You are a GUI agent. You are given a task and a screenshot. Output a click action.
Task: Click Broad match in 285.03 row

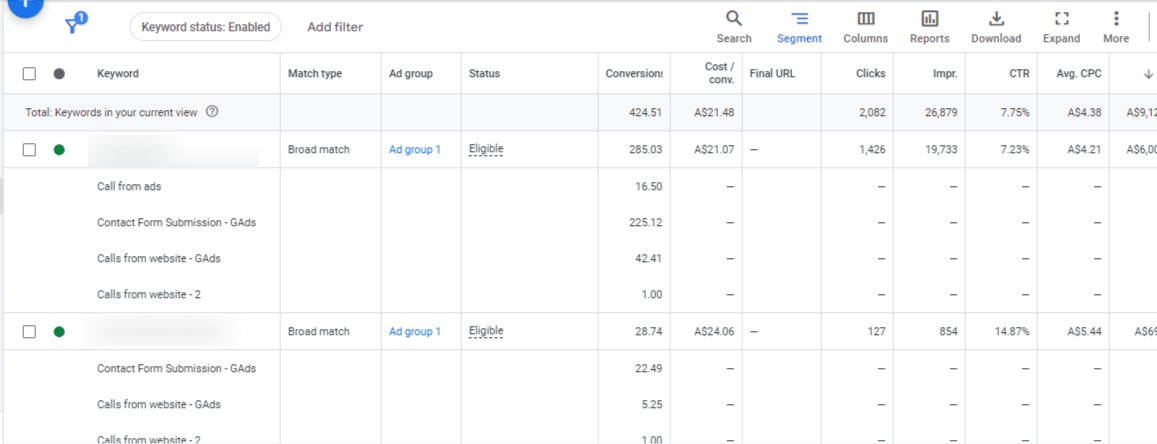pos(319,150)
